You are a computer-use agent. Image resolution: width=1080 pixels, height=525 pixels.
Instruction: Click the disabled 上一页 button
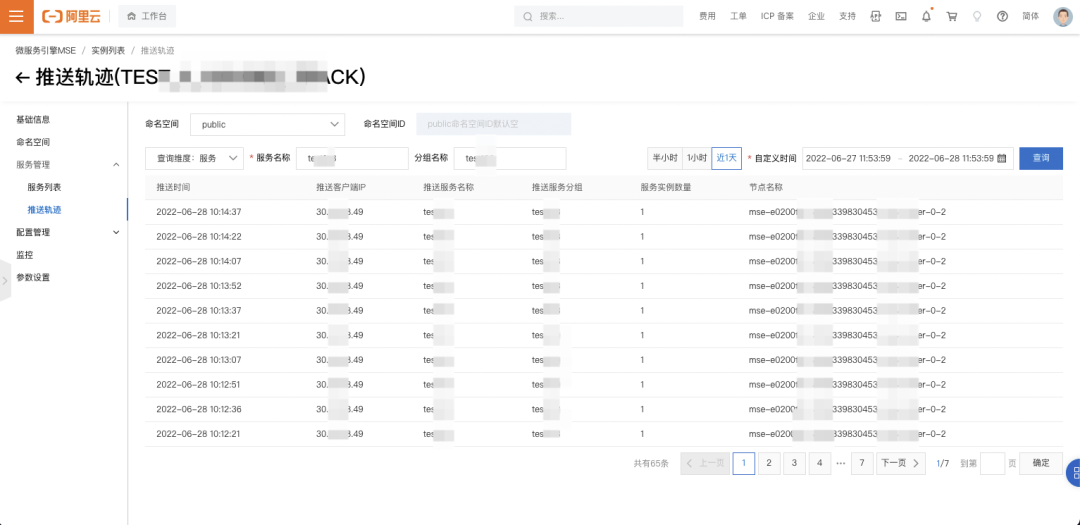point(705,464)
